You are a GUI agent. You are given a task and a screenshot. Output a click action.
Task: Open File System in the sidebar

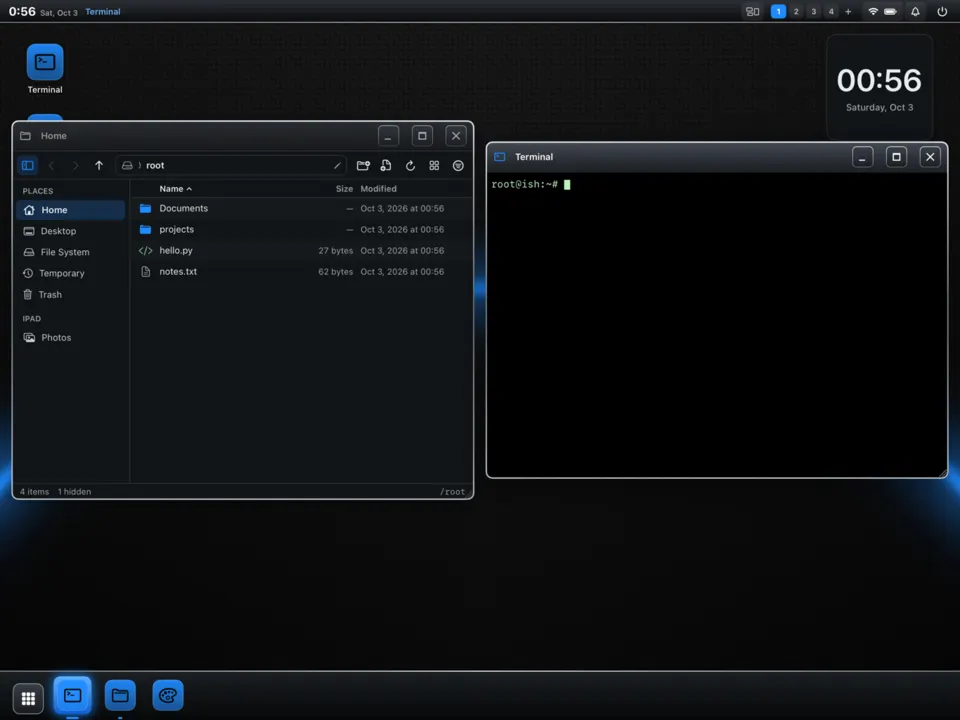[x=70, y=252]
